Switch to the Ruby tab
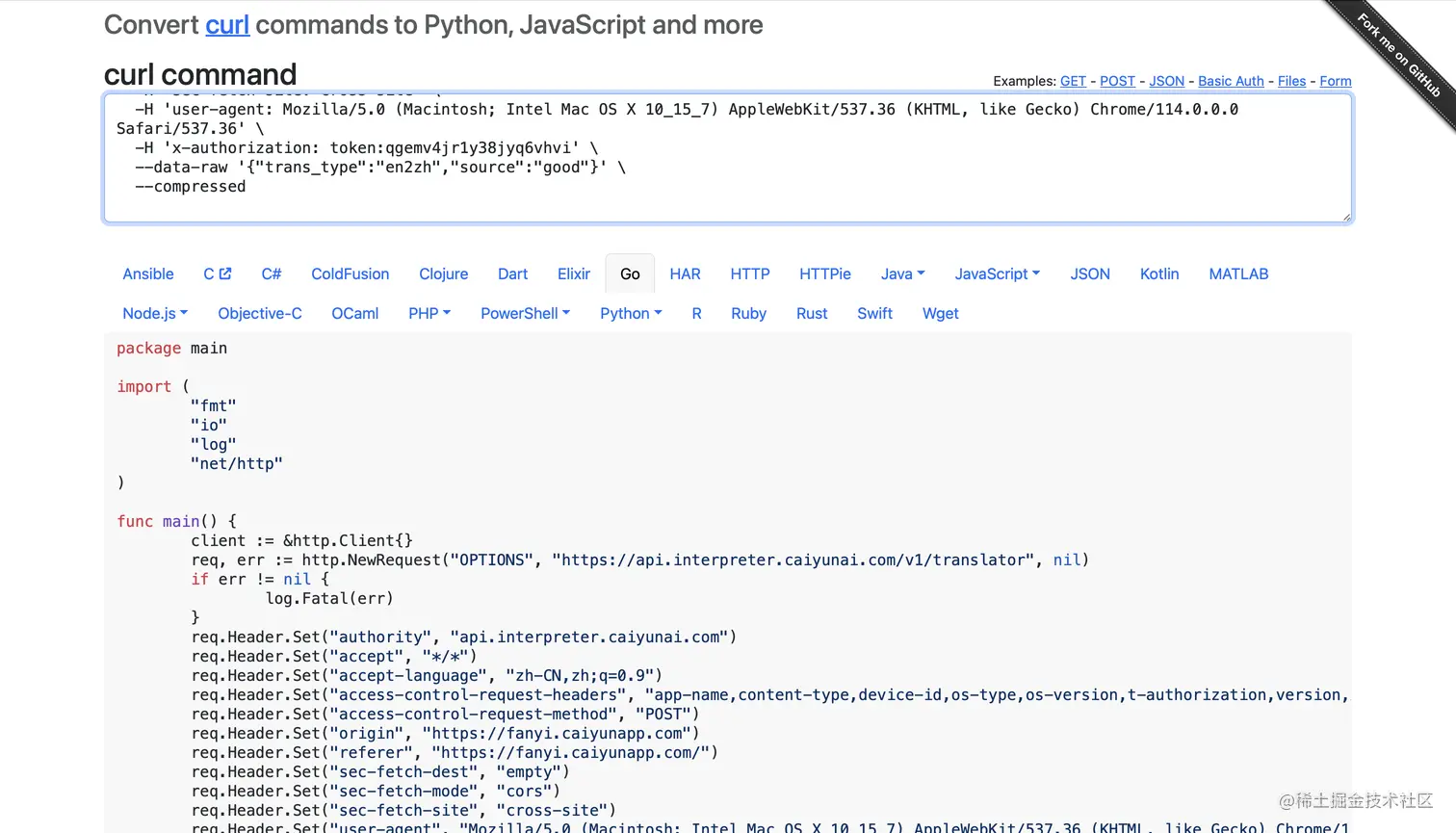Screen dimensions: 1456x833 (748, 313)
